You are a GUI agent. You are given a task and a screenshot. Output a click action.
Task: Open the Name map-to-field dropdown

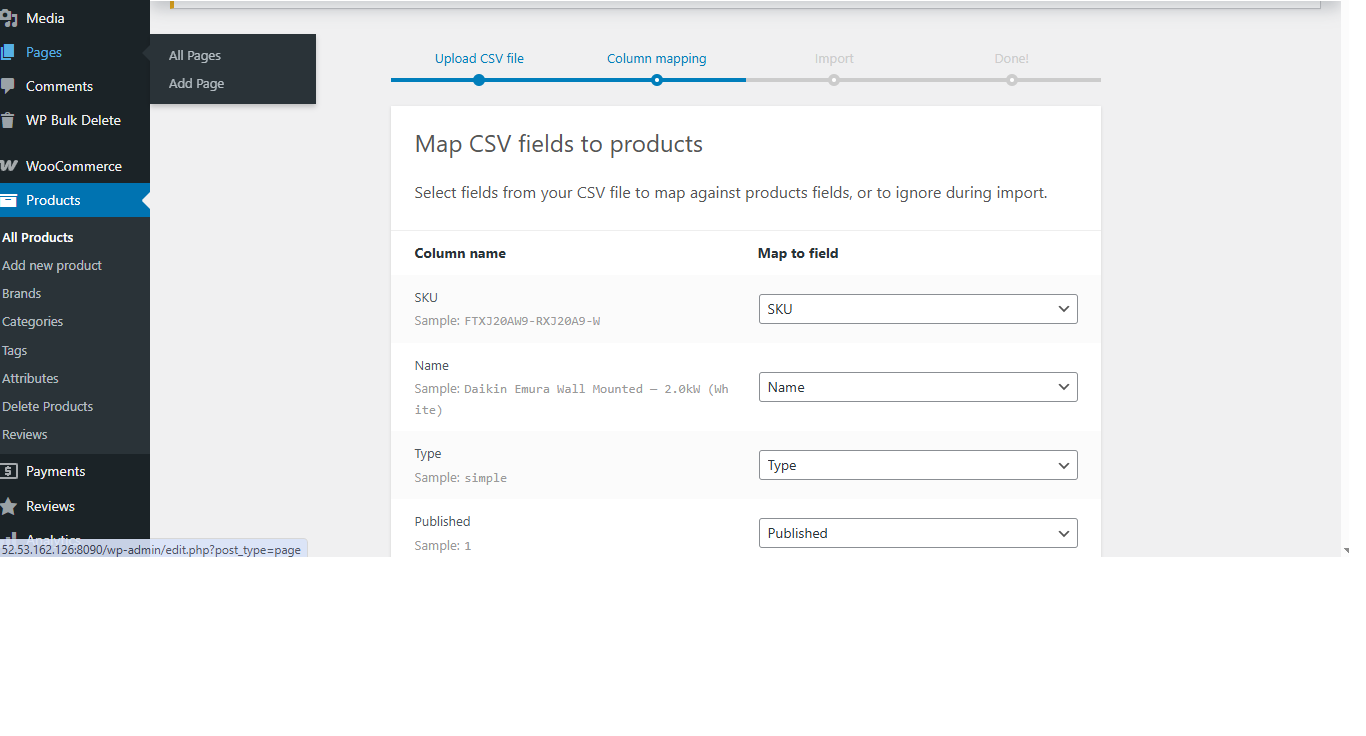click(x=918, y=387)
